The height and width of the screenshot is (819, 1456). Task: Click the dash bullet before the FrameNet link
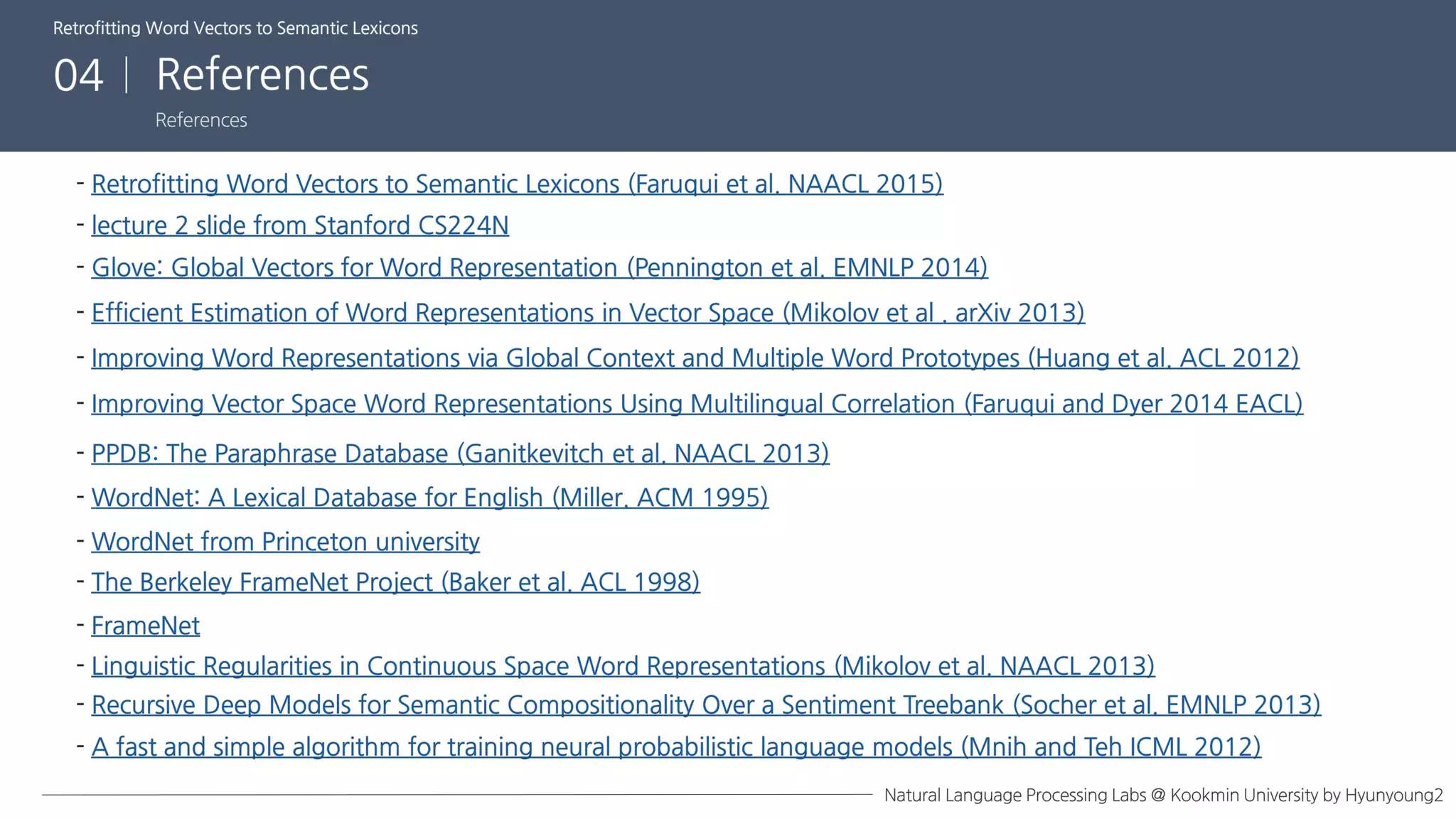click(x=81, y=625)
